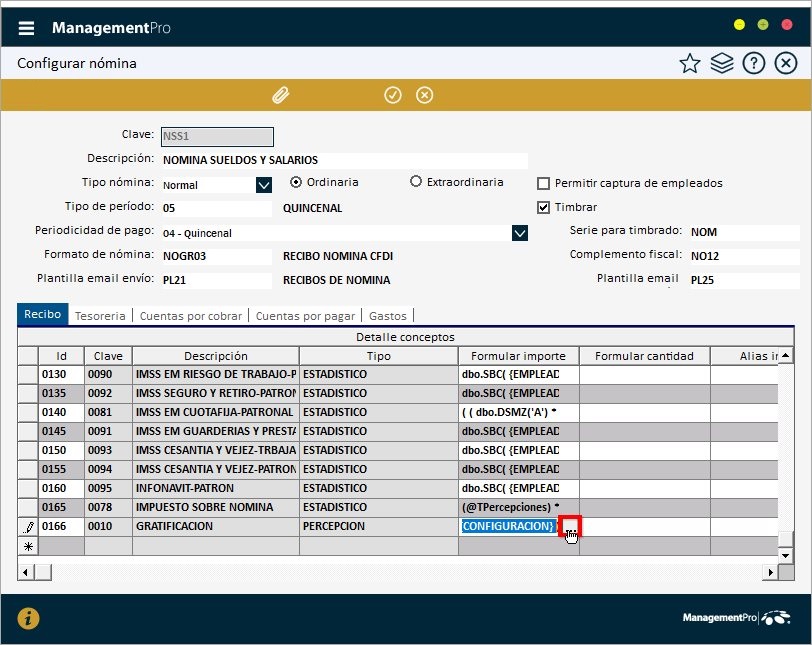Select the pencil row marker for row 0166
The width and height of the screenshot is (812, 645).
pyautogui.click(x=28, y=527)
